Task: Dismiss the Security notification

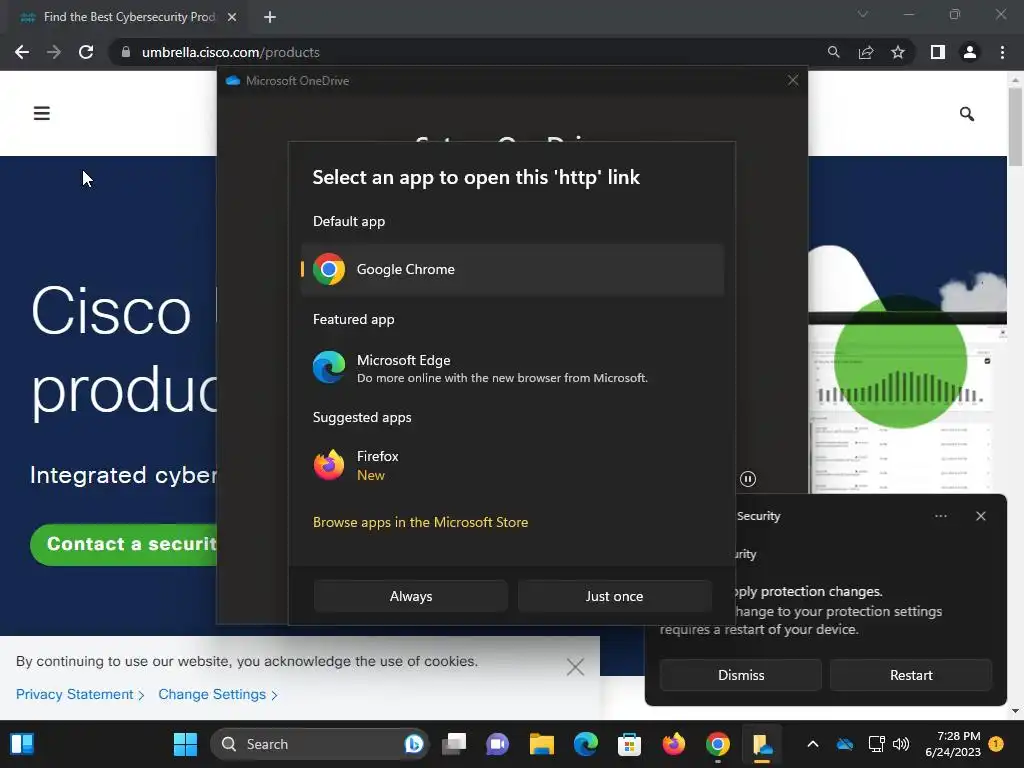Action: click(741, 675)
